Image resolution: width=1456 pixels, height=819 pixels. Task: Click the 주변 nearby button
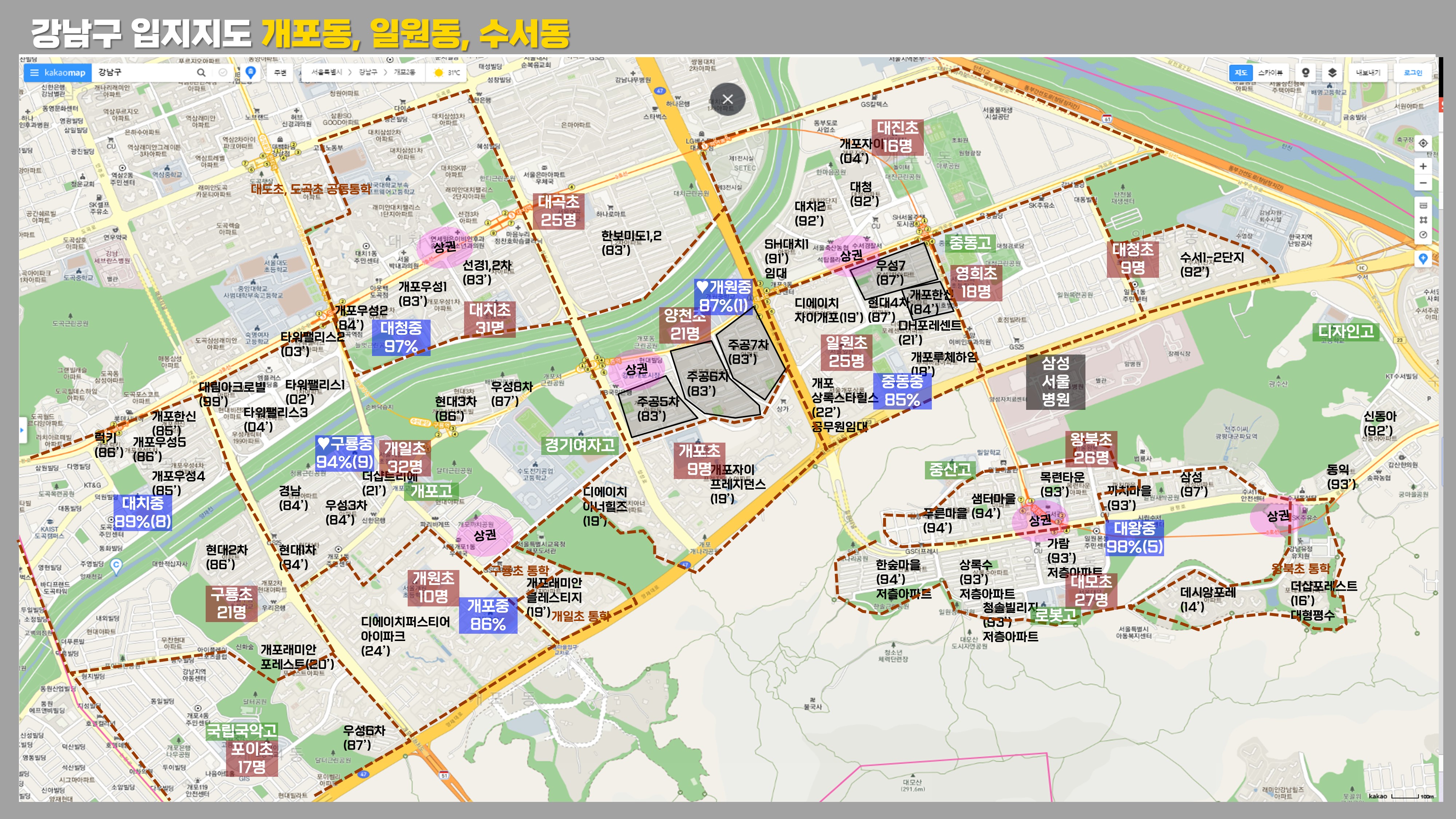click(x=280, y=72)
